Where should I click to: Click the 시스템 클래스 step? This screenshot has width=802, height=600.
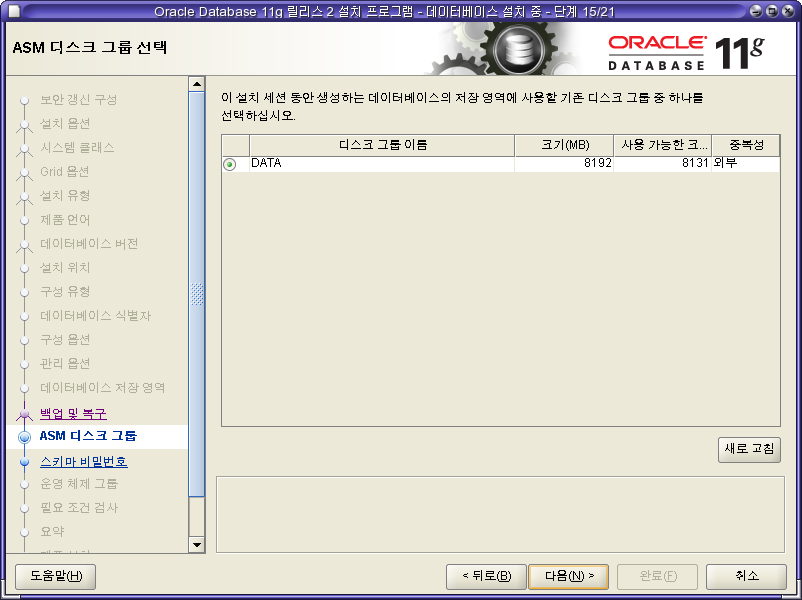click(77, 148)
